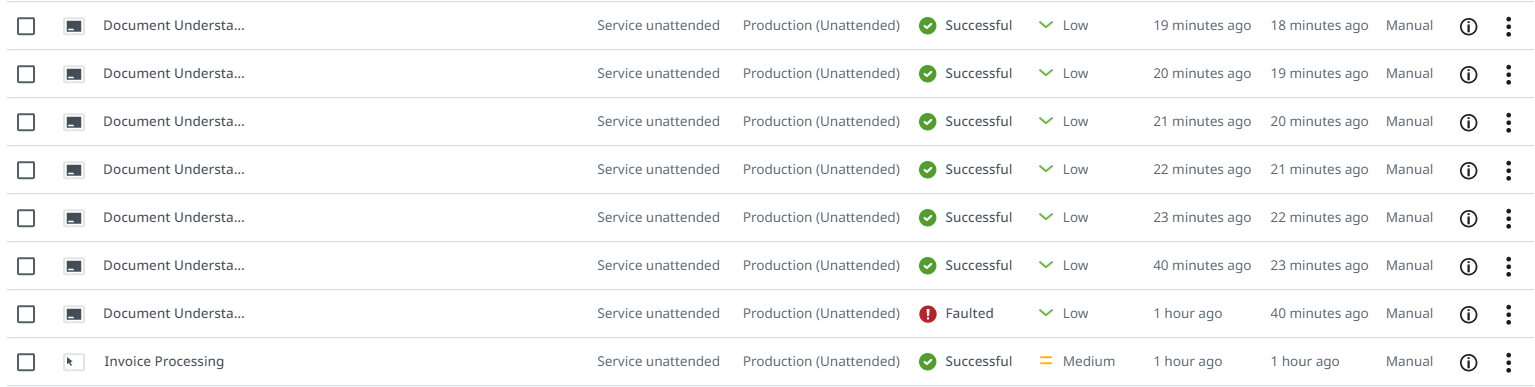Open three-dot menu on the Faulted job row
The width and height of the screenshot is (1535, 387).
click(x=1508, y=314)
